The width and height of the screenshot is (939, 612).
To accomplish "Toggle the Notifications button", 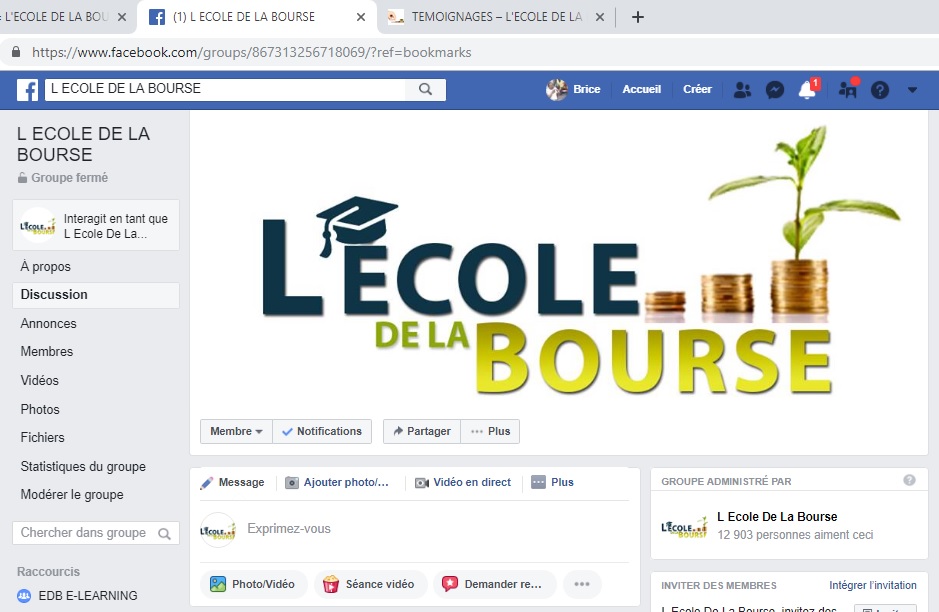I will [322, 431].
